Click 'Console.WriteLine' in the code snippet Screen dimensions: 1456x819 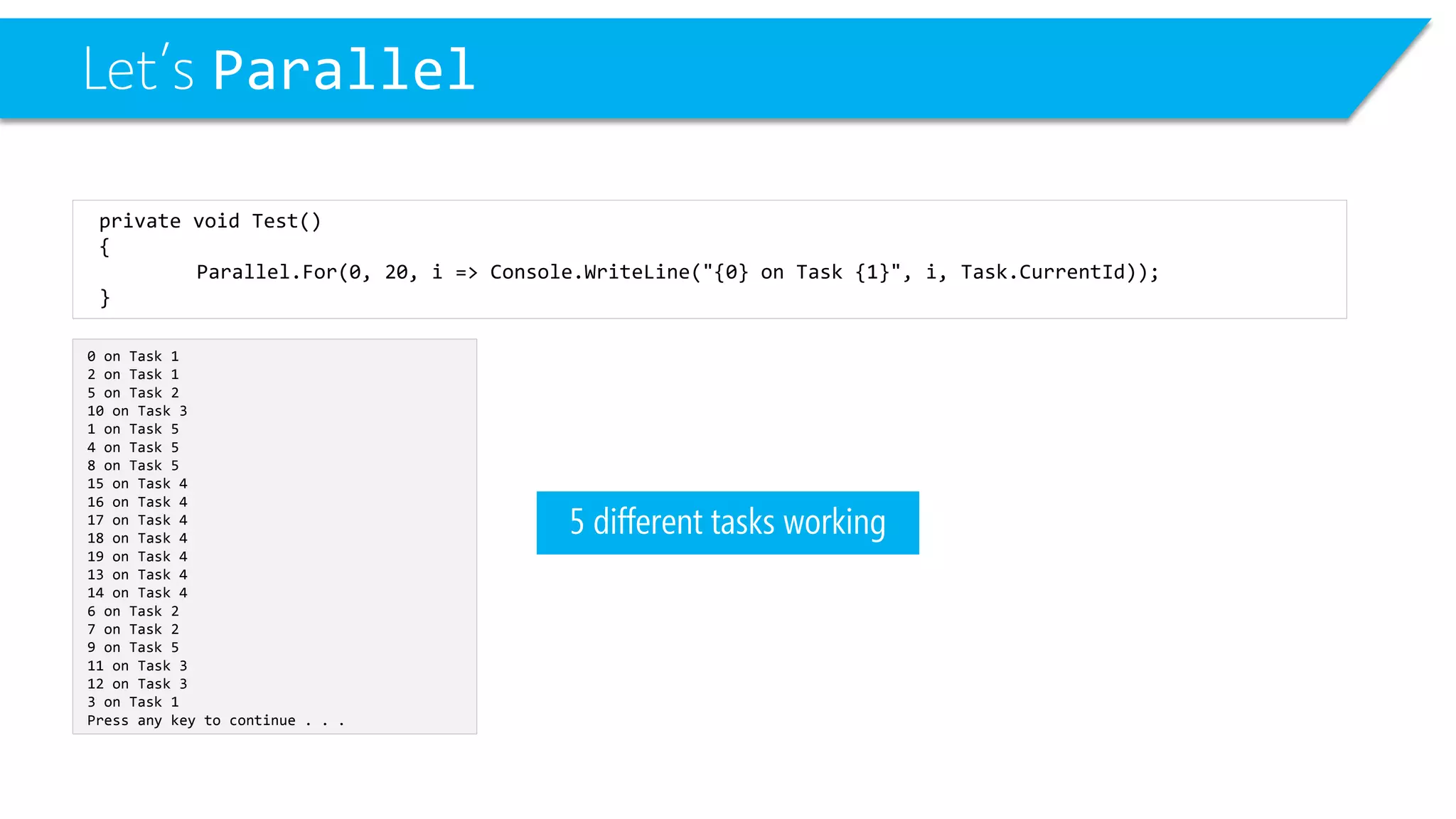589,272
